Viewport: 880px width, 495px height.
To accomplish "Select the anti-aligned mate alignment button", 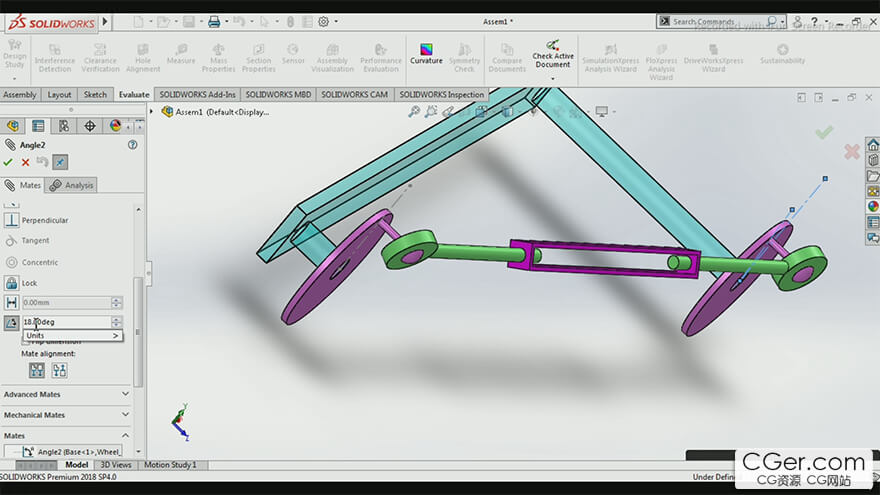I will click(59, 370).
